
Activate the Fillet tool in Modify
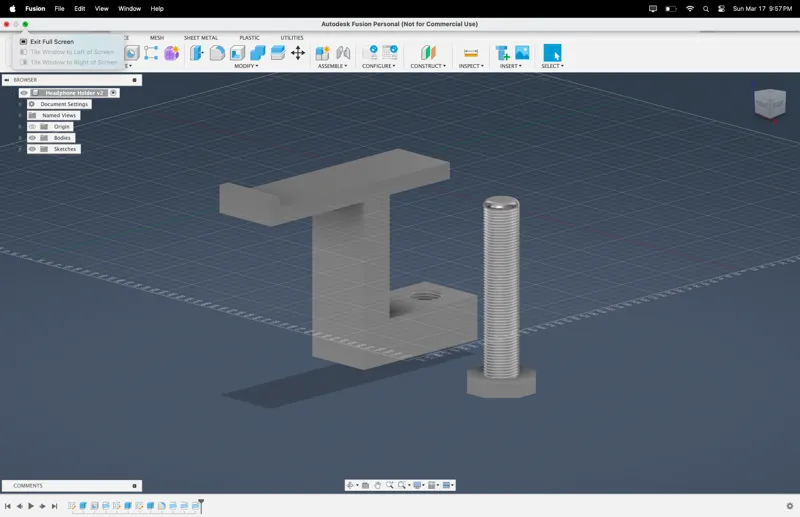217,53
